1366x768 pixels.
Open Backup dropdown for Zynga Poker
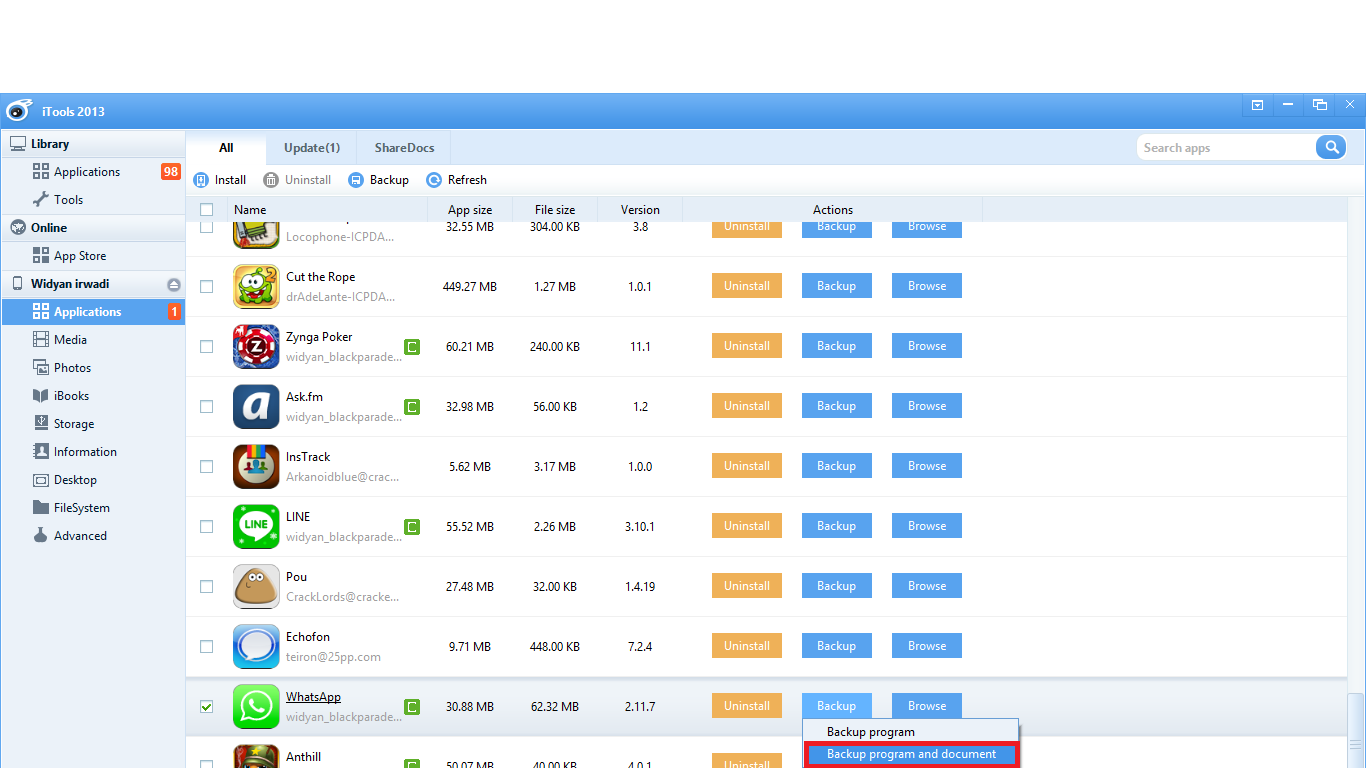836,346
